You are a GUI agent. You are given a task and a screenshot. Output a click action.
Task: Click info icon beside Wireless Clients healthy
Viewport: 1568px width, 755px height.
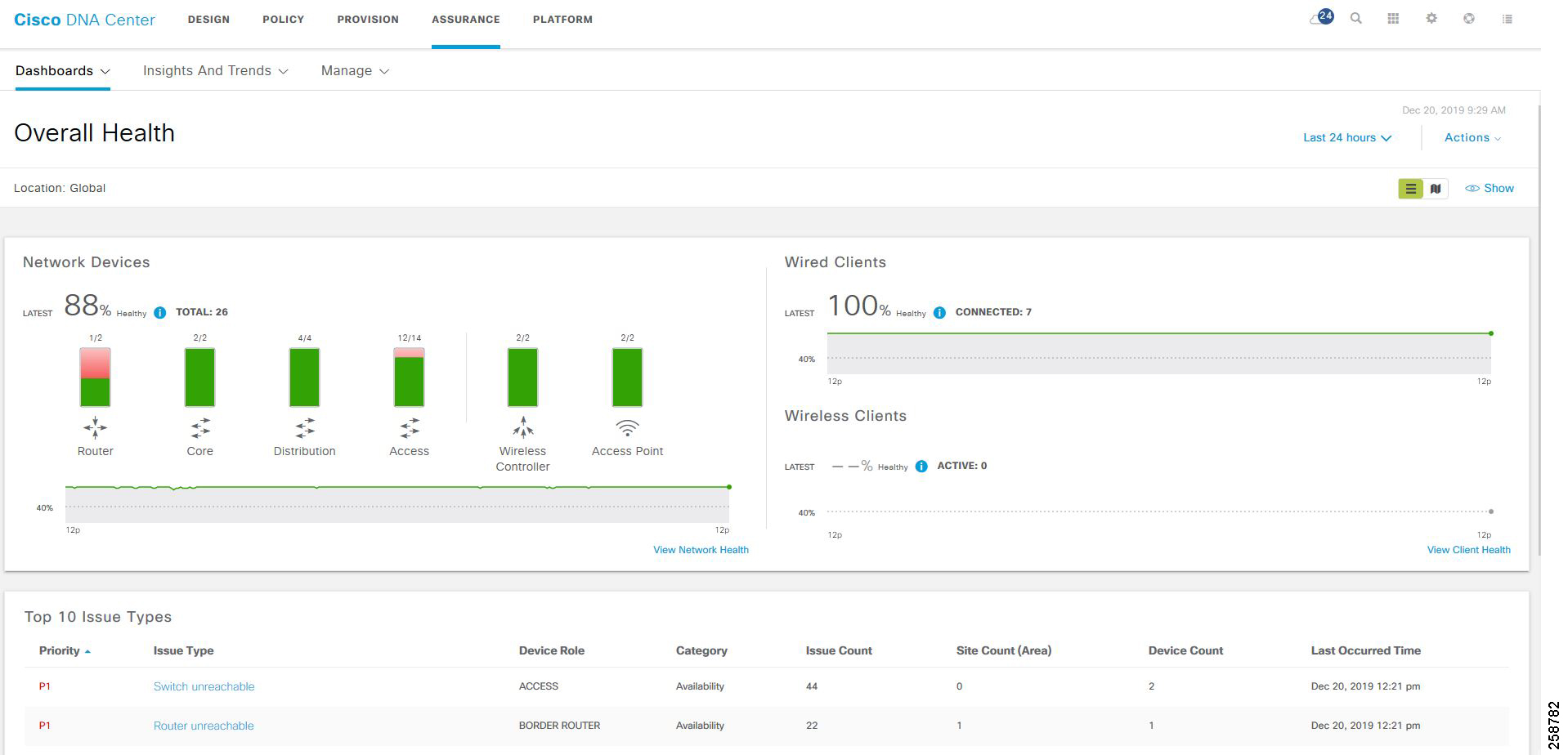(921, 466)
